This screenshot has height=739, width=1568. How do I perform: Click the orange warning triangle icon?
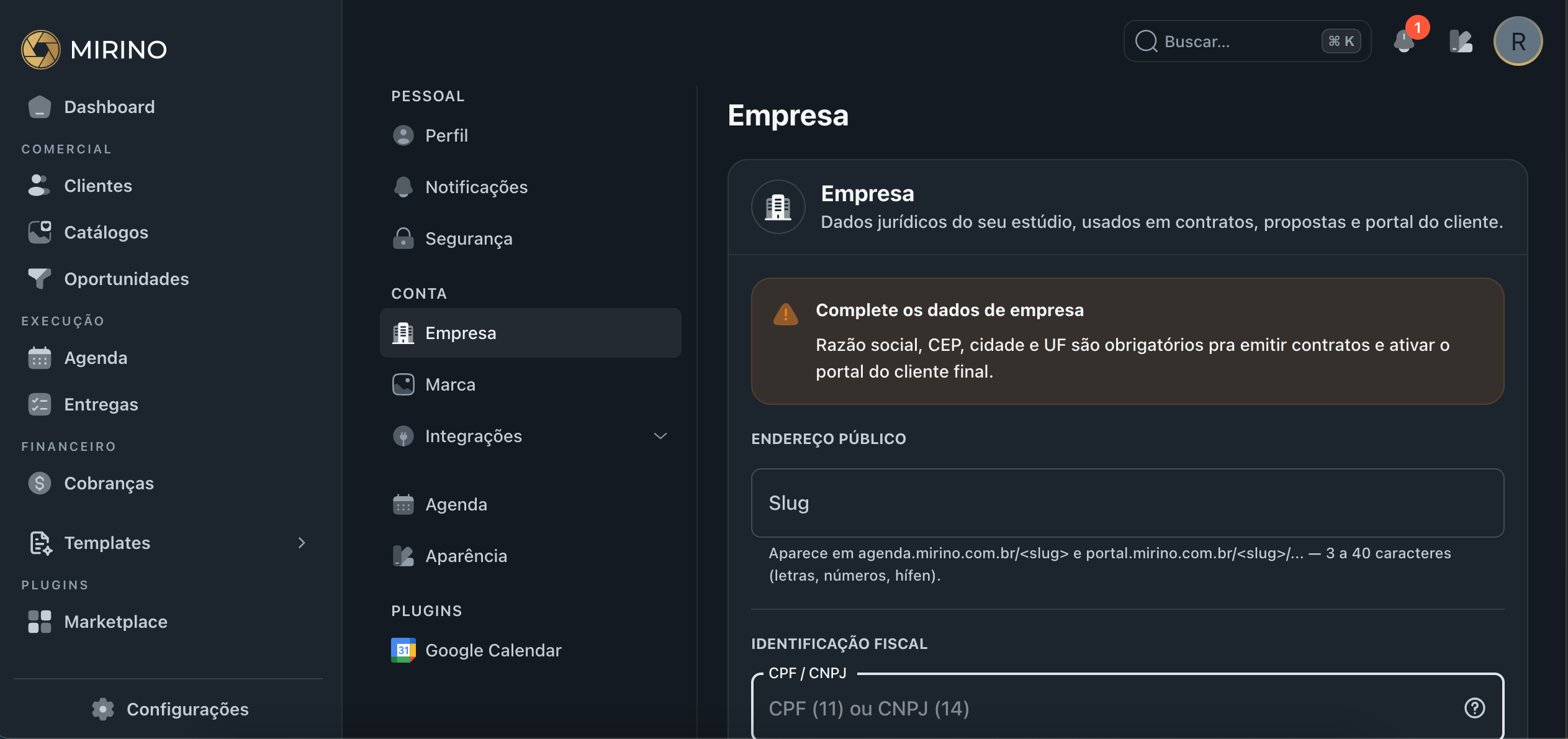click(x=785, y=314)
